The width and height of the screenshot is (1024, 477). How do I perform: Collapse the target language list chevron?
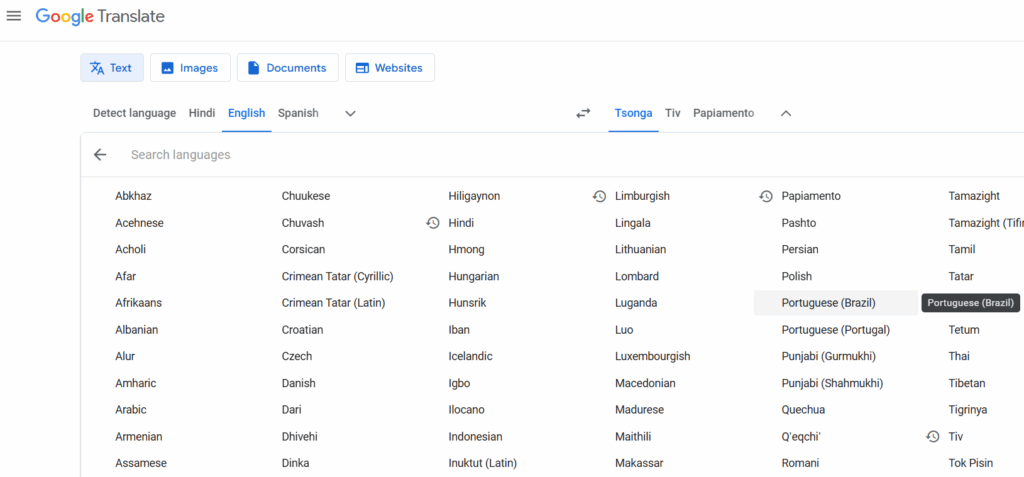click(786, 114)
